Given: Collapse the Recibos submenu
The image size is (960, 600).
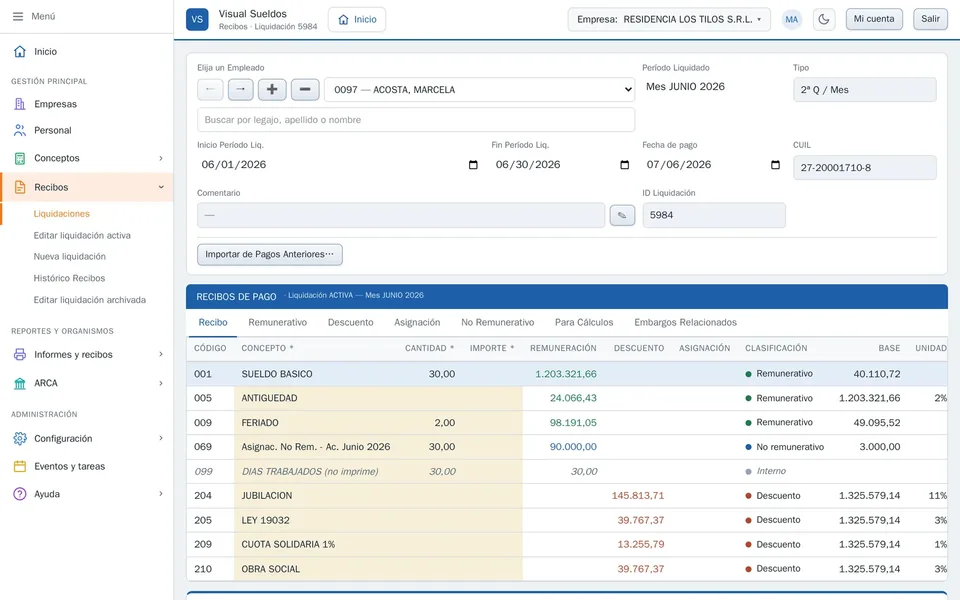Looking at the screenshot, I should coord(161,187).
